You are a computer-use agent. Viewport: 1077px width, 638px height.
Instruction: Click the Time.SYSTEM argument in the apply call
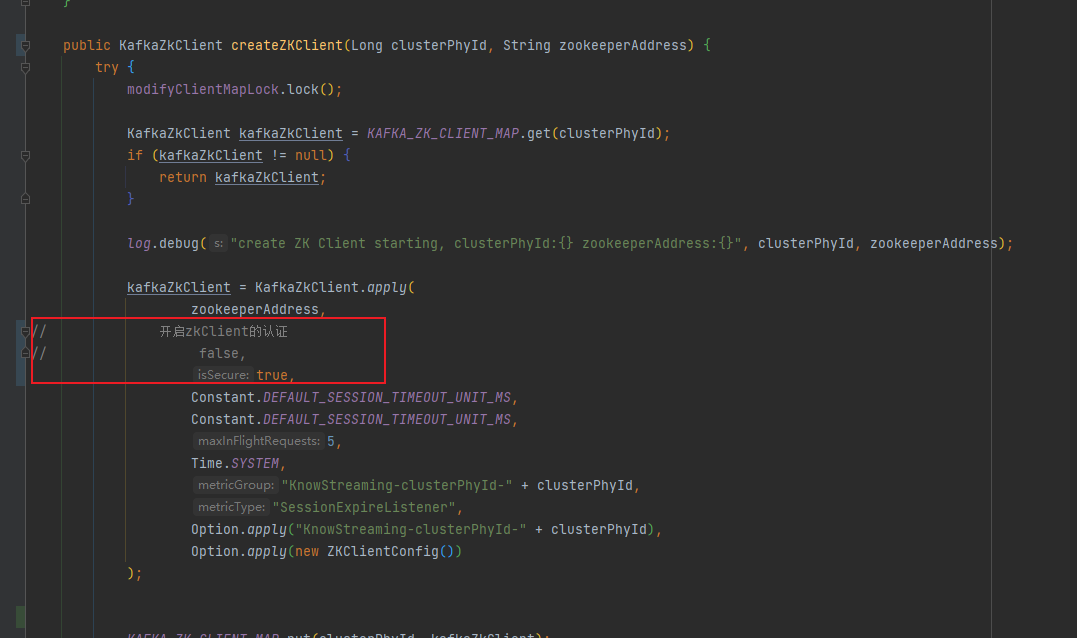coord(238,463)
